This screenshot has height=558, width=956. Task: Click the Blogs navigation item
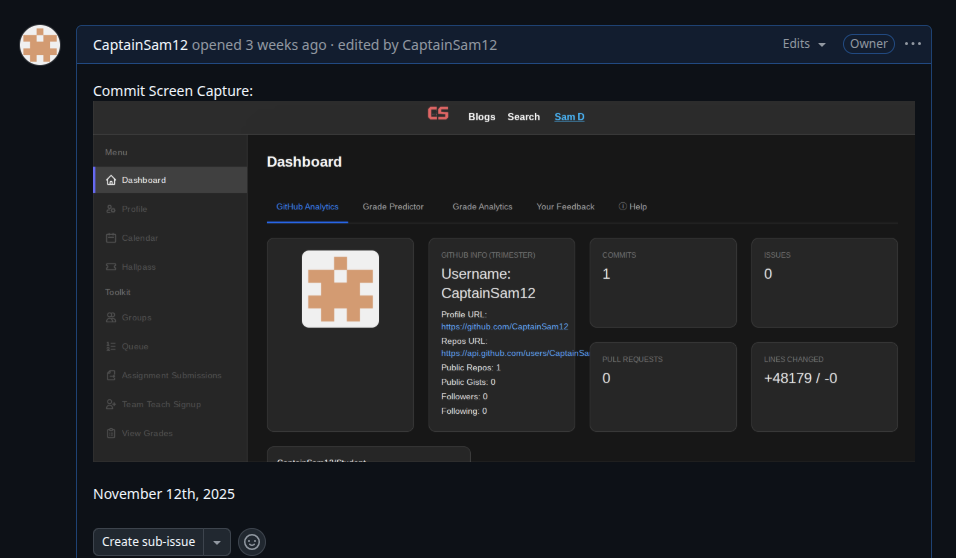tap(481, 117)
